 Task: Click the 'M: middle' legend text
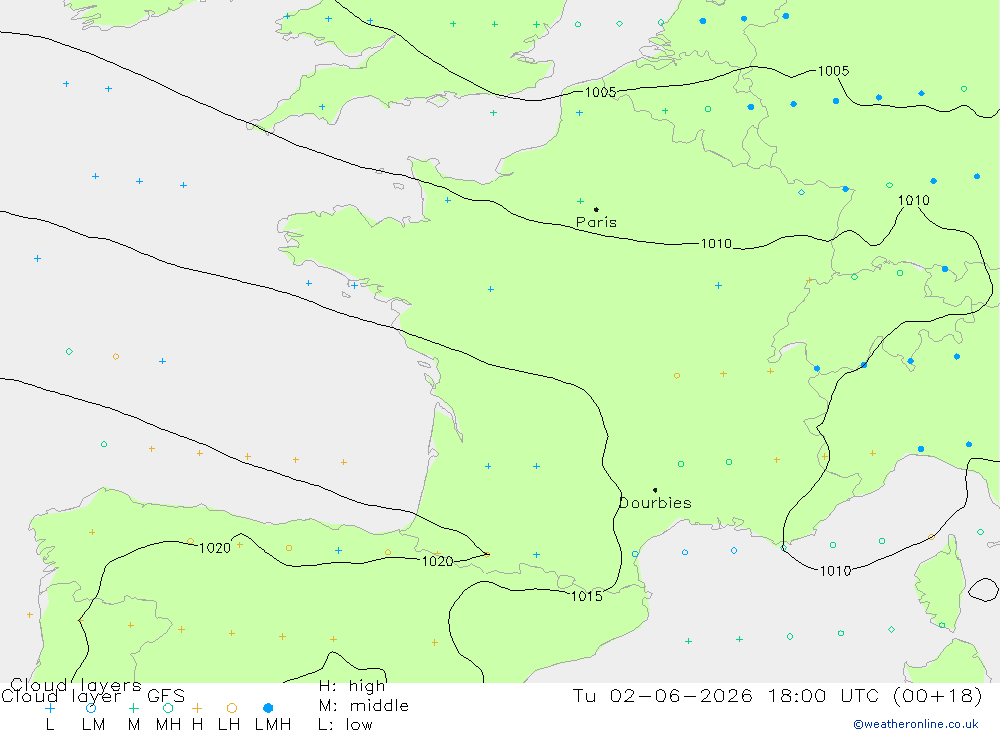(364, 706)
